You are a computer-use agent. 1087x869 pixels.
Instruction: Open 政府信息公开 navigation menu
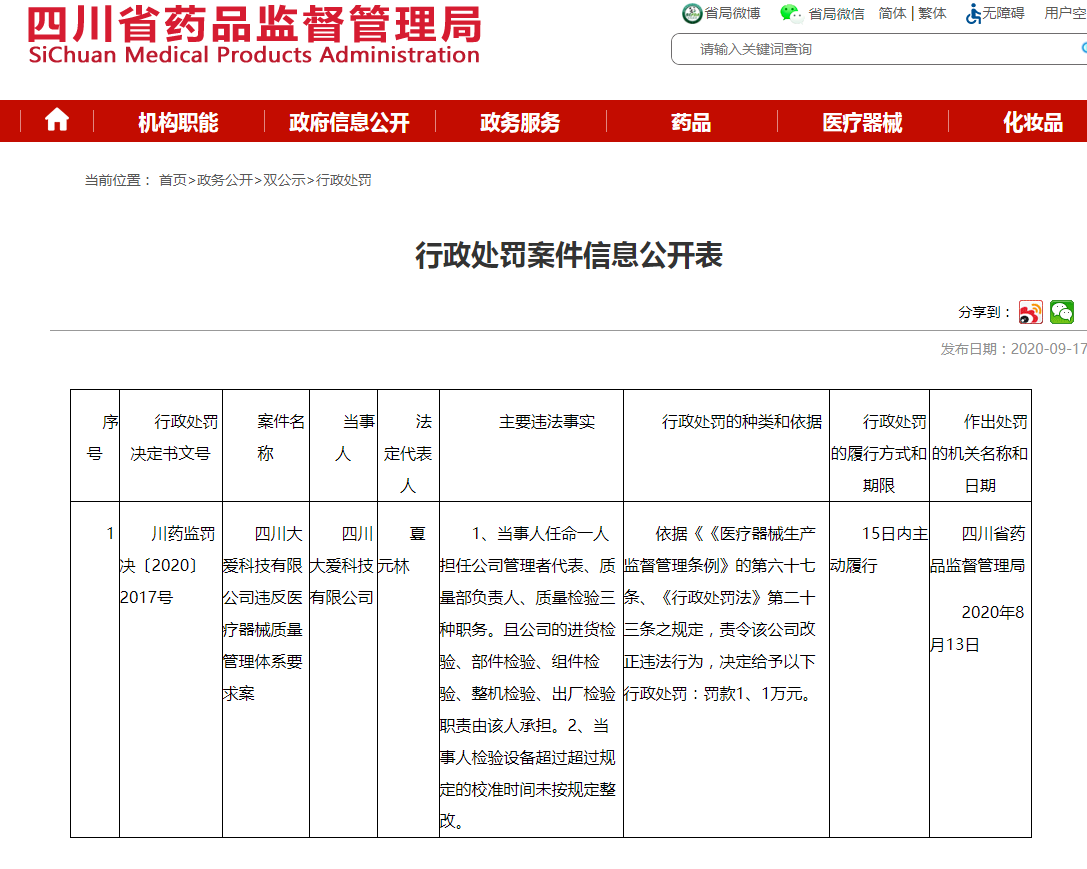point(349,123)
